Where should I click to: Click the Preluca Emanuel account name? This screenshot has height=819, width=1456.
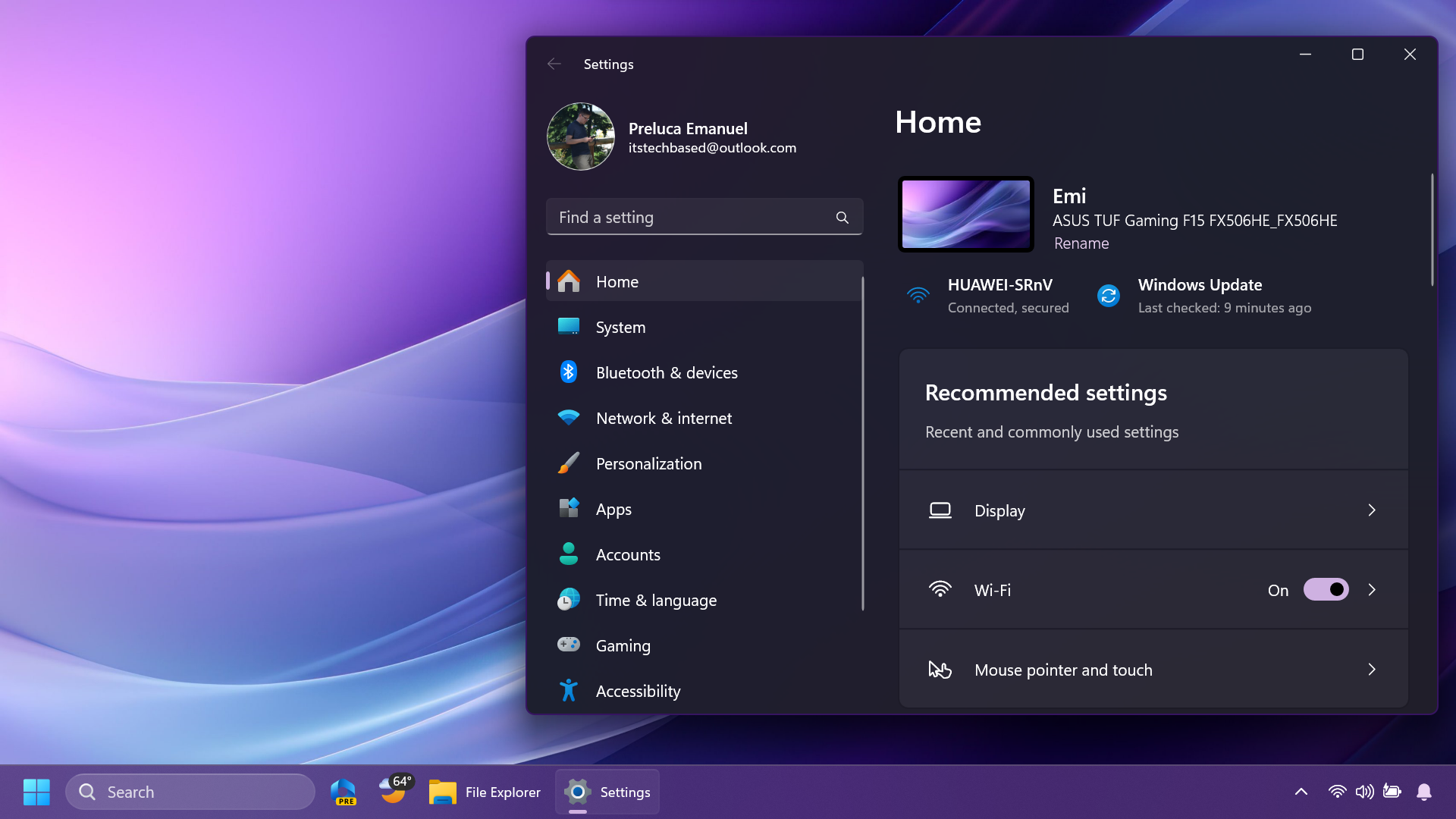[688, 128]
